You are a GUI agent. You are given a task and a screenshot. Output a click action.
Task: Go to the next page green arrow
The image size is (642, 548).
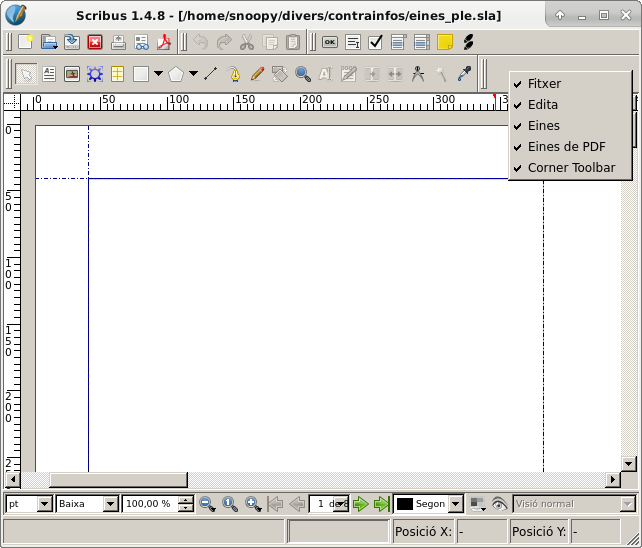click(361, 504)
